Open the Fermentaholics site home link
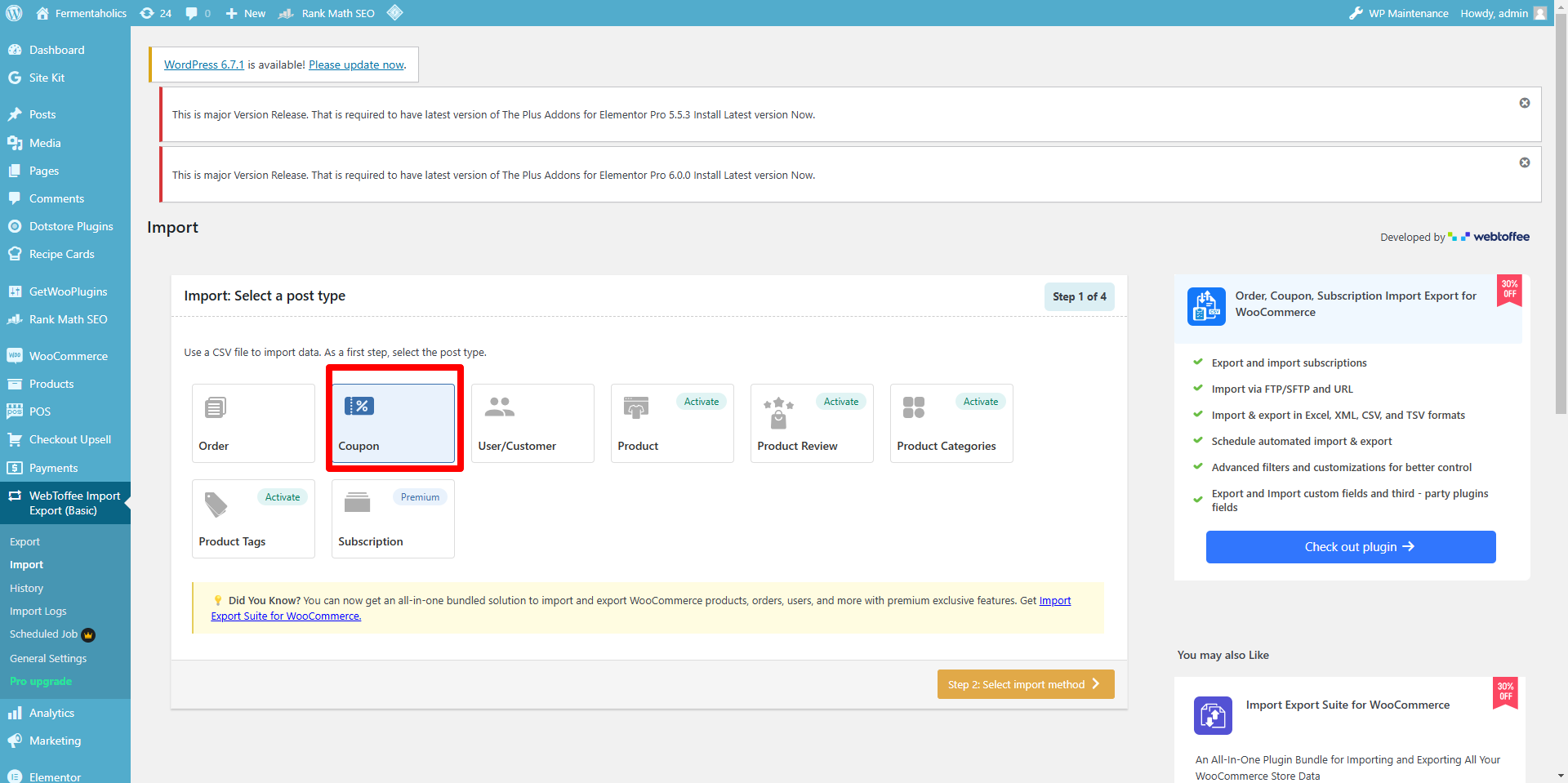Screen dimensions: 1568x783 81,13
